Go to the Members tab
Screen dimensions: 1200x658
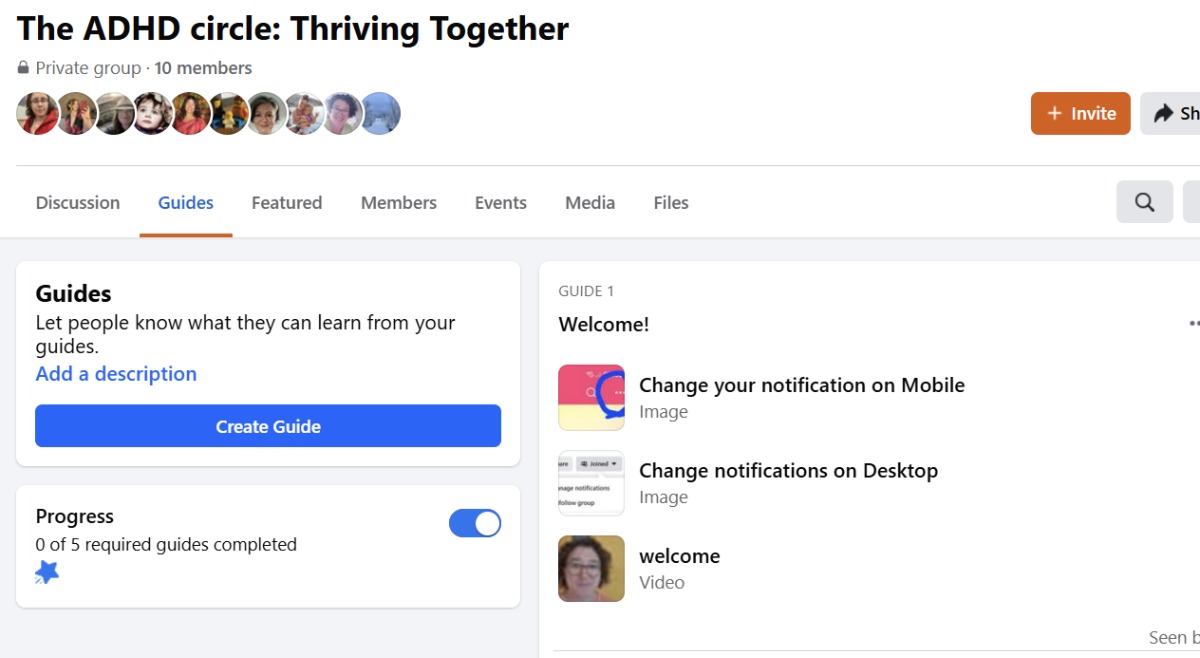(399, 202)
